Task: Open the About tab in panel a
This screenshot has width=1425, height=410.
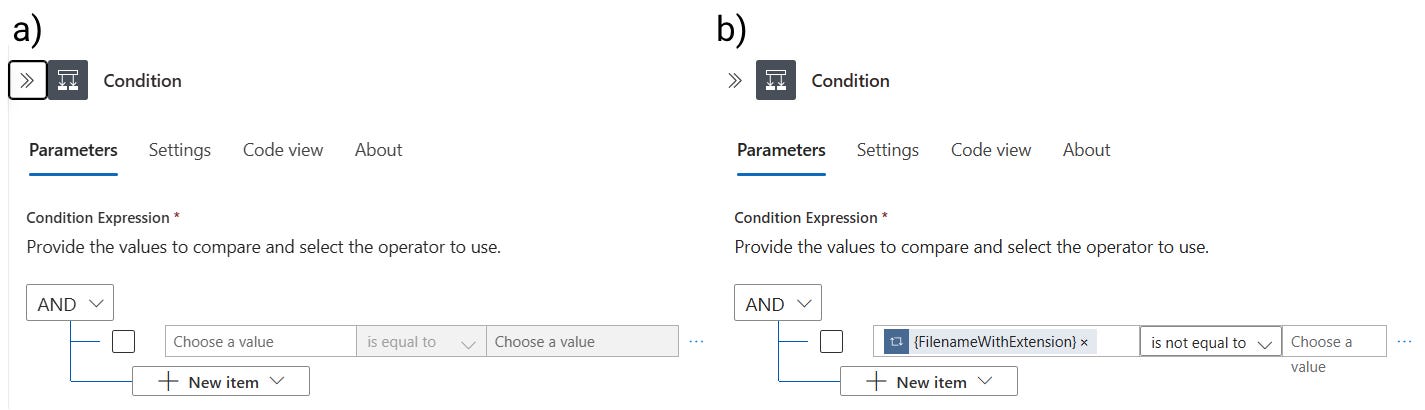Action: [378, 150]
